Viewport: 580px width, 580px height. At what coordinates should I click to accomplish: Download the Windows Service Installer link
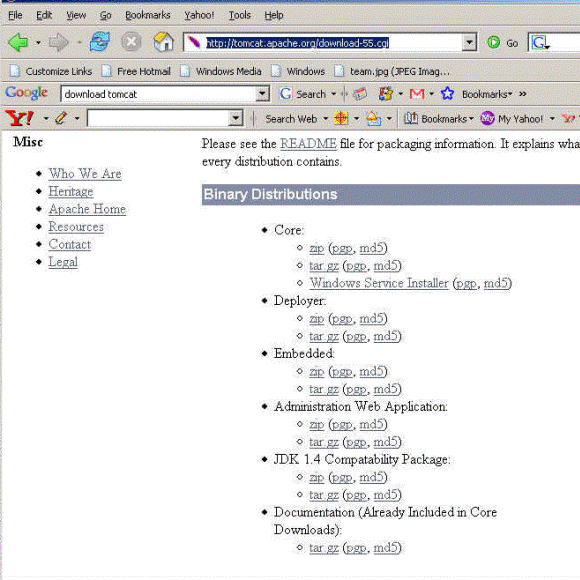coord(379,283)
